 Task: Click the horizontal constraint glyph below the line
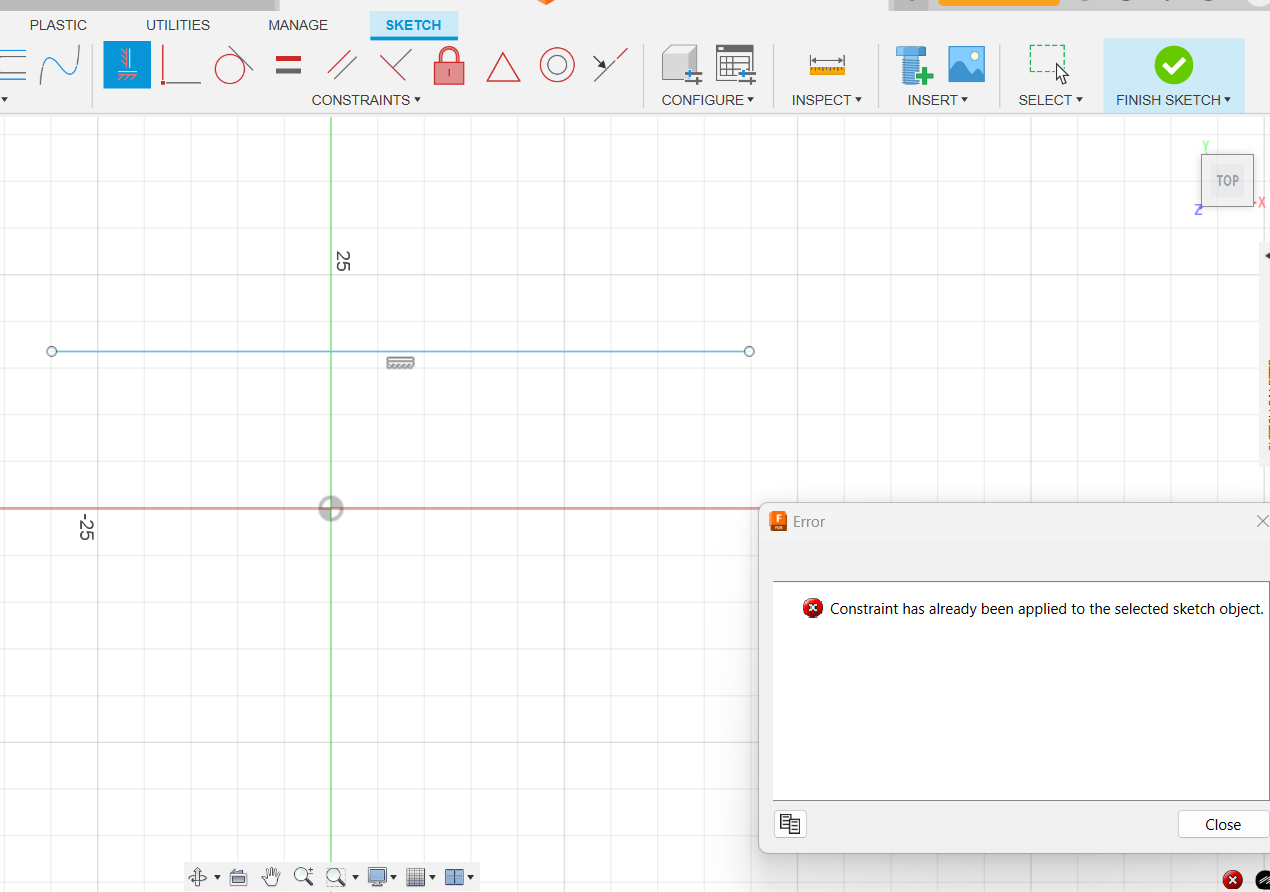tap(400, 363)
